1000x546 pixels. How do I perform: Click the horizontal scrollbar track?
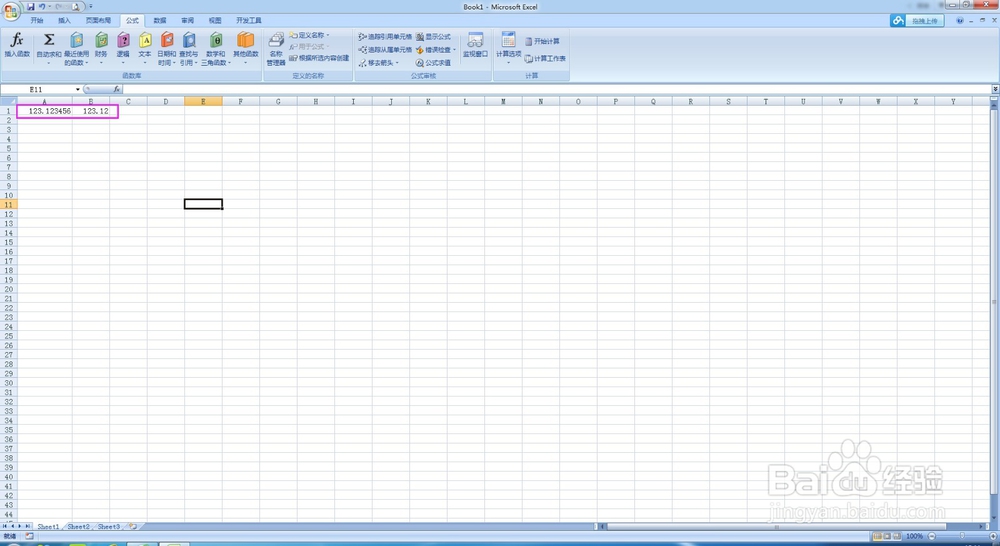[790, 526]
